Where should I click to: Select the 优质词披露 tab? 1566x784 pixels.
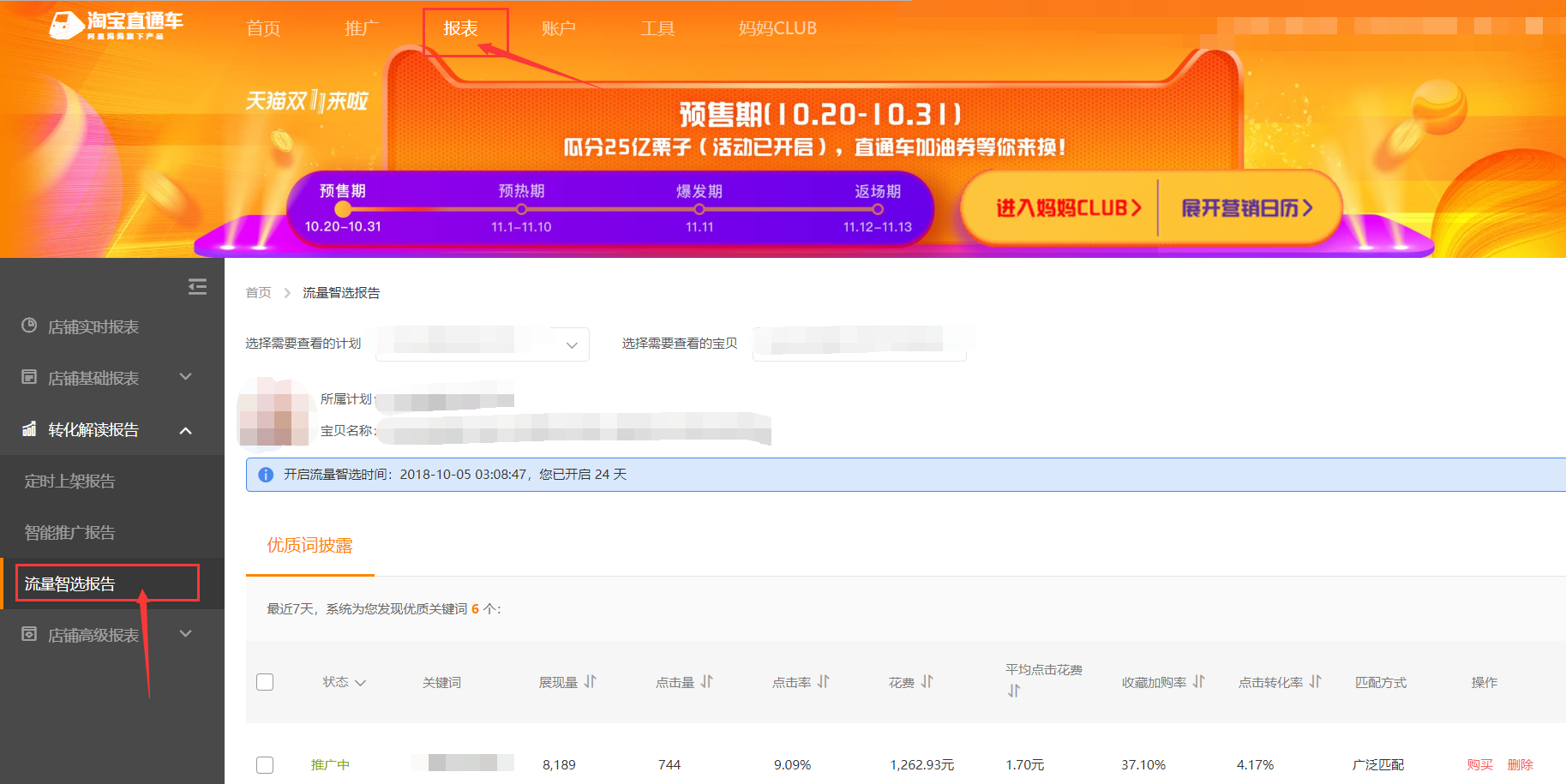tap(309, 546)
